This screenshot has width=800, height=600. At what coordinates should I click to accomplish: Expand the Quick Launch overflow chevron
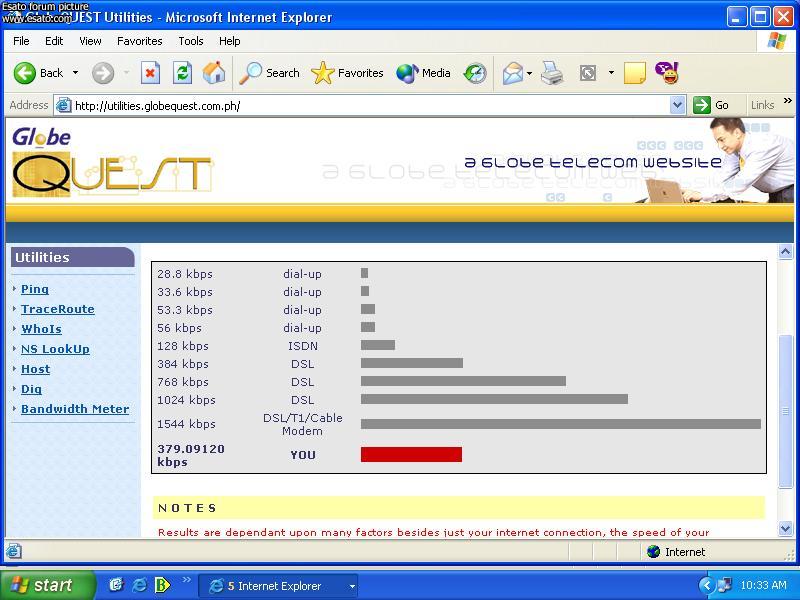187,580
